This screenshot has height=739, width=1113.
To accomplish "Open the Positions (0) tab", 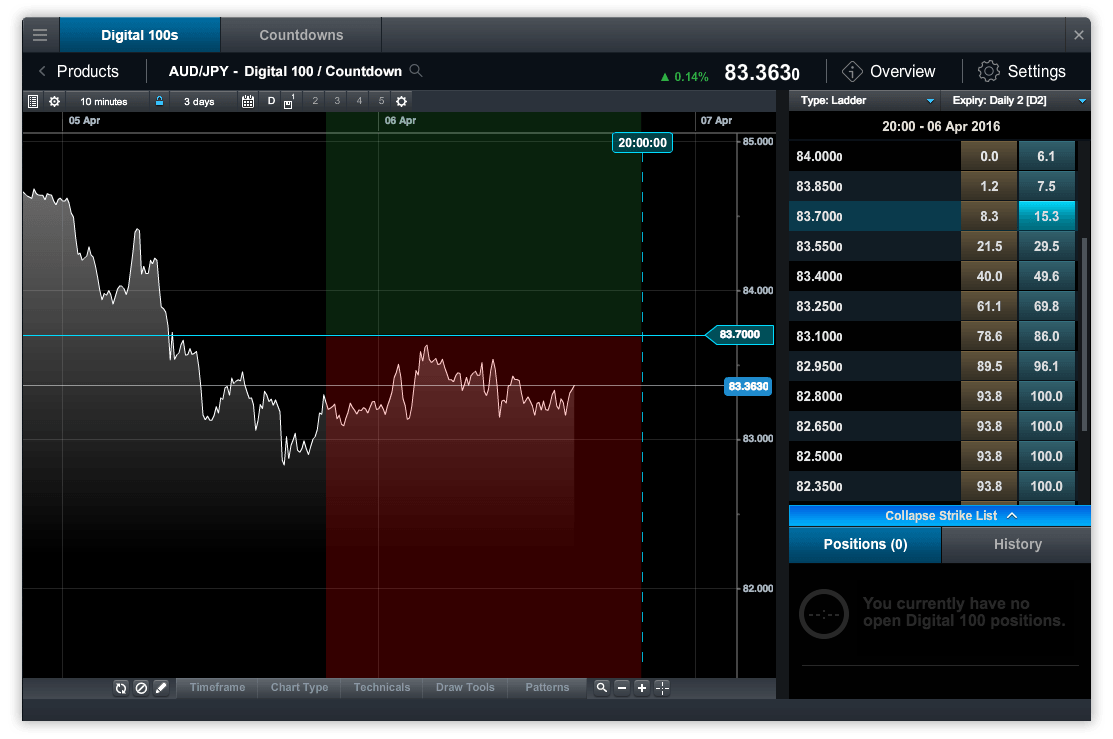I will [x=865, y=544].
